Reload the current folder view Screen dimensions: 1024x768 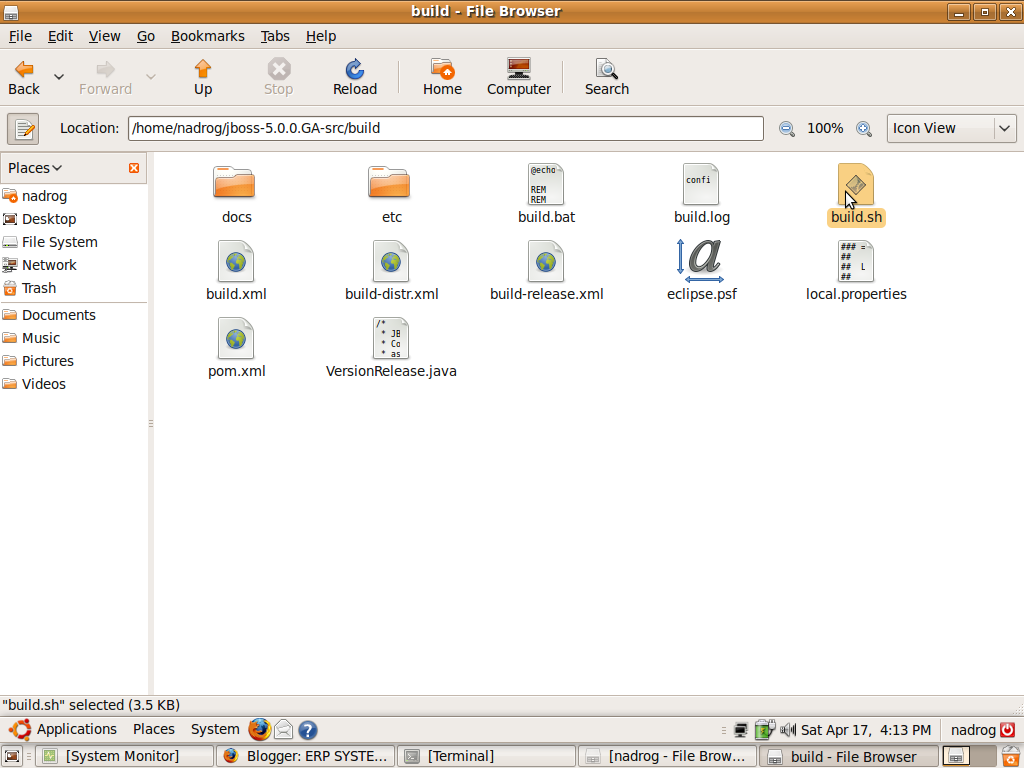coord(354,76)
